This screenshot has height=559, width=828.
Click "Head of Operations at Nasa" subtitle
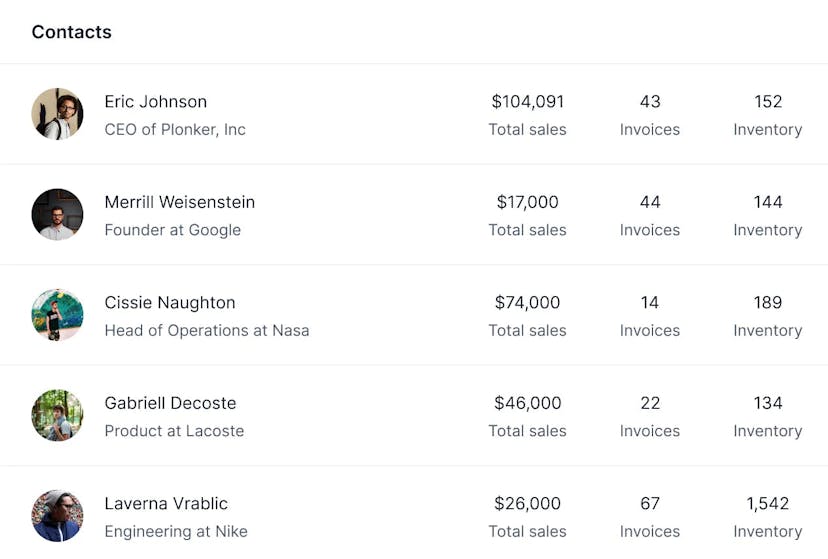pyautogui.click(x=207, y=331)
